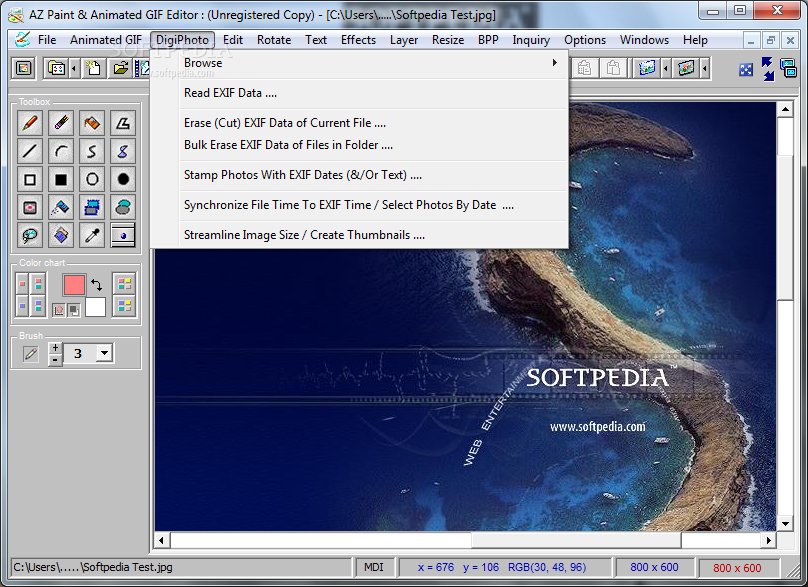Open the Animated GIF menu

106,40
